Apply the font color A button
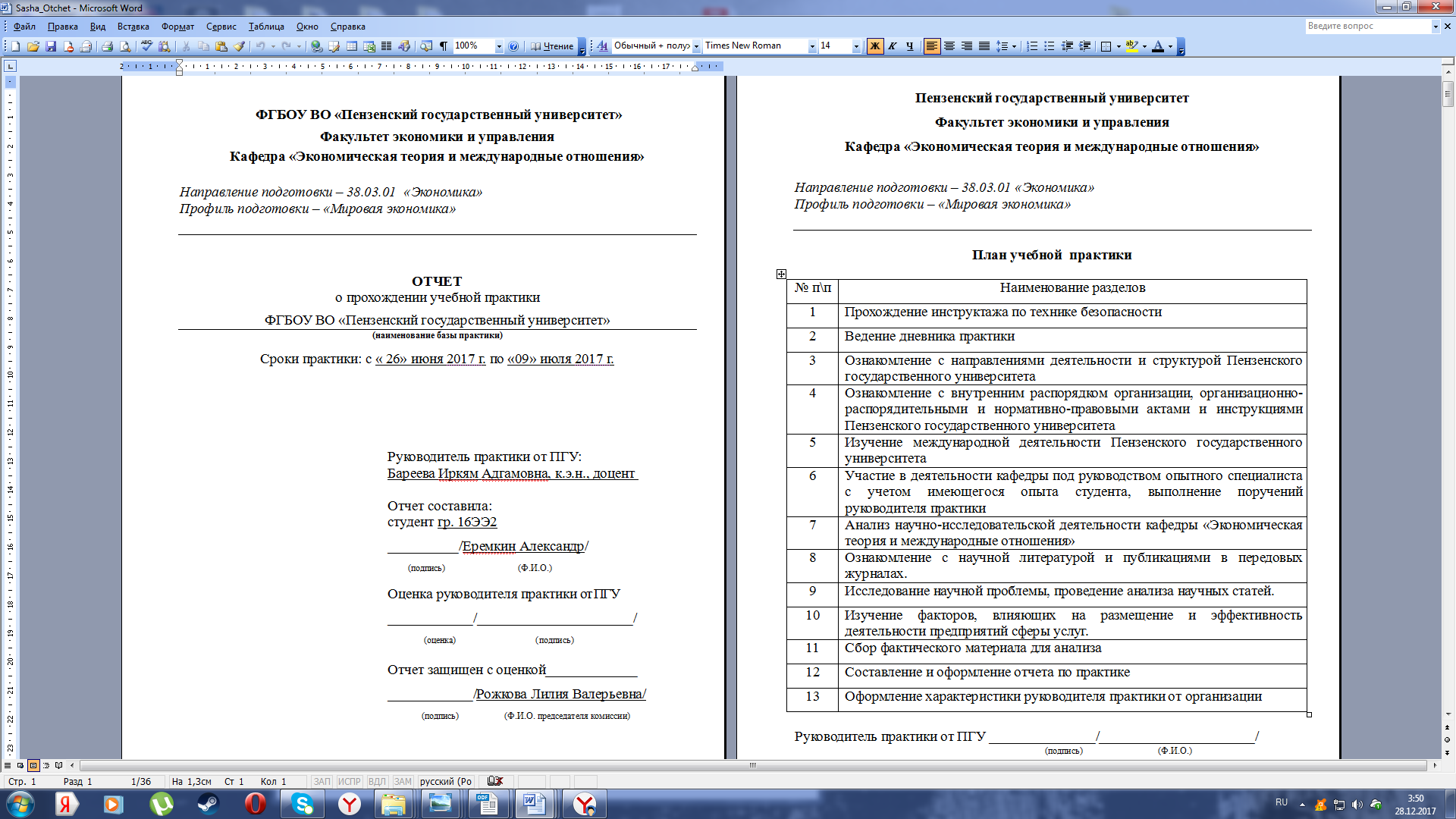The width and height of the screenshot is (1456, 819). [1158, 46]
